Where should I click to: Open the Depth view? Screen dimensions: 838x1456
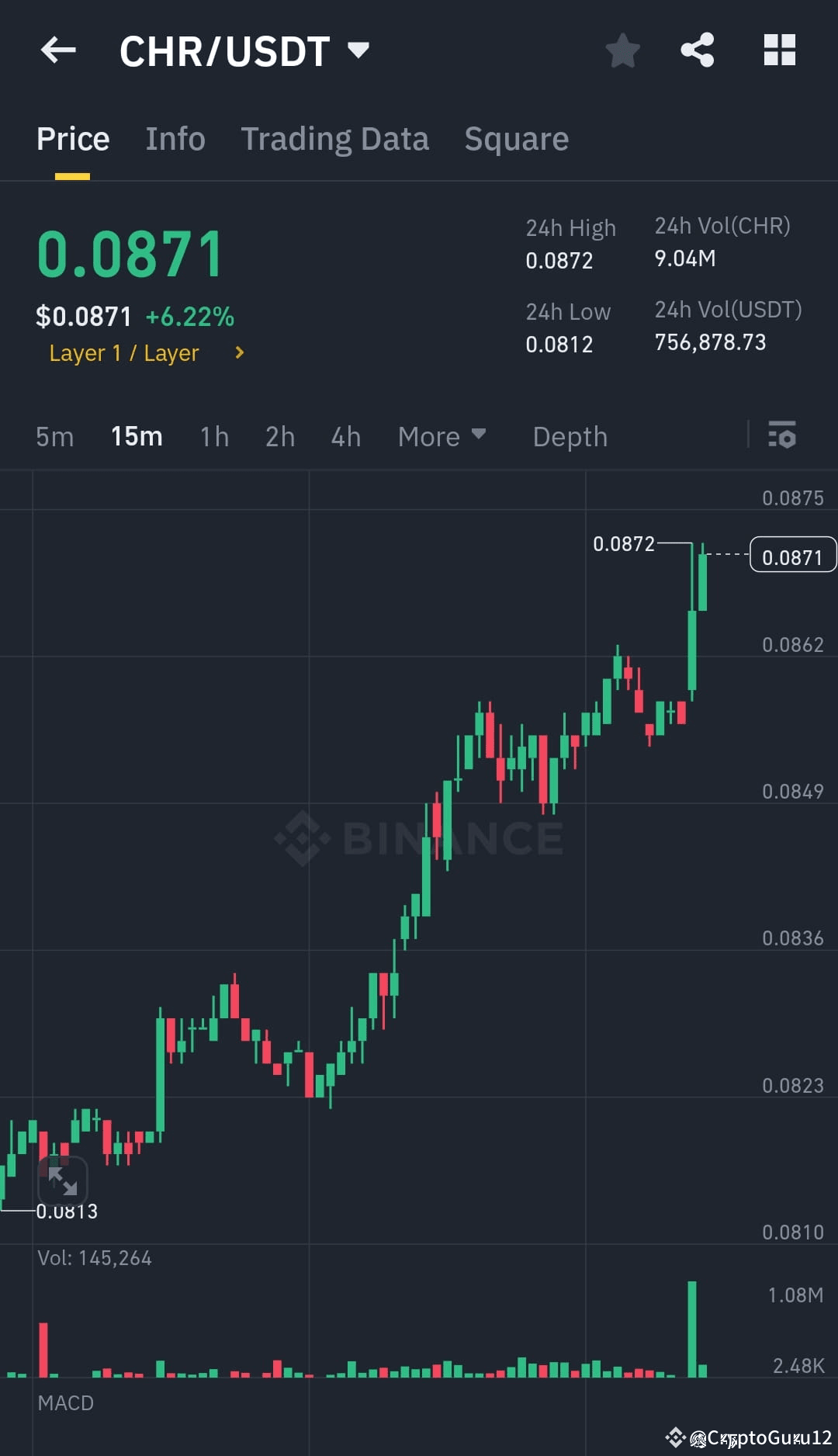(x=570, y=436)
